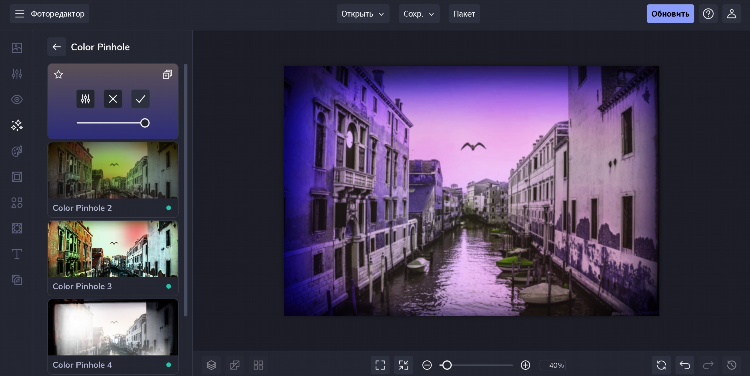This screenshot has width=750, height=376.
Task: Click the Фоторедактор label
Action: click(x=57, y=14)
